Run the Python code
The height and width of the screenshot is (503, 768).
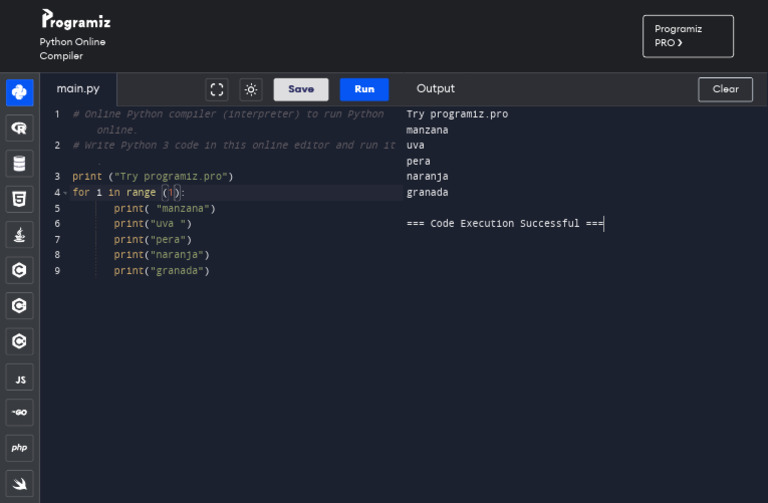click(364, 89)
